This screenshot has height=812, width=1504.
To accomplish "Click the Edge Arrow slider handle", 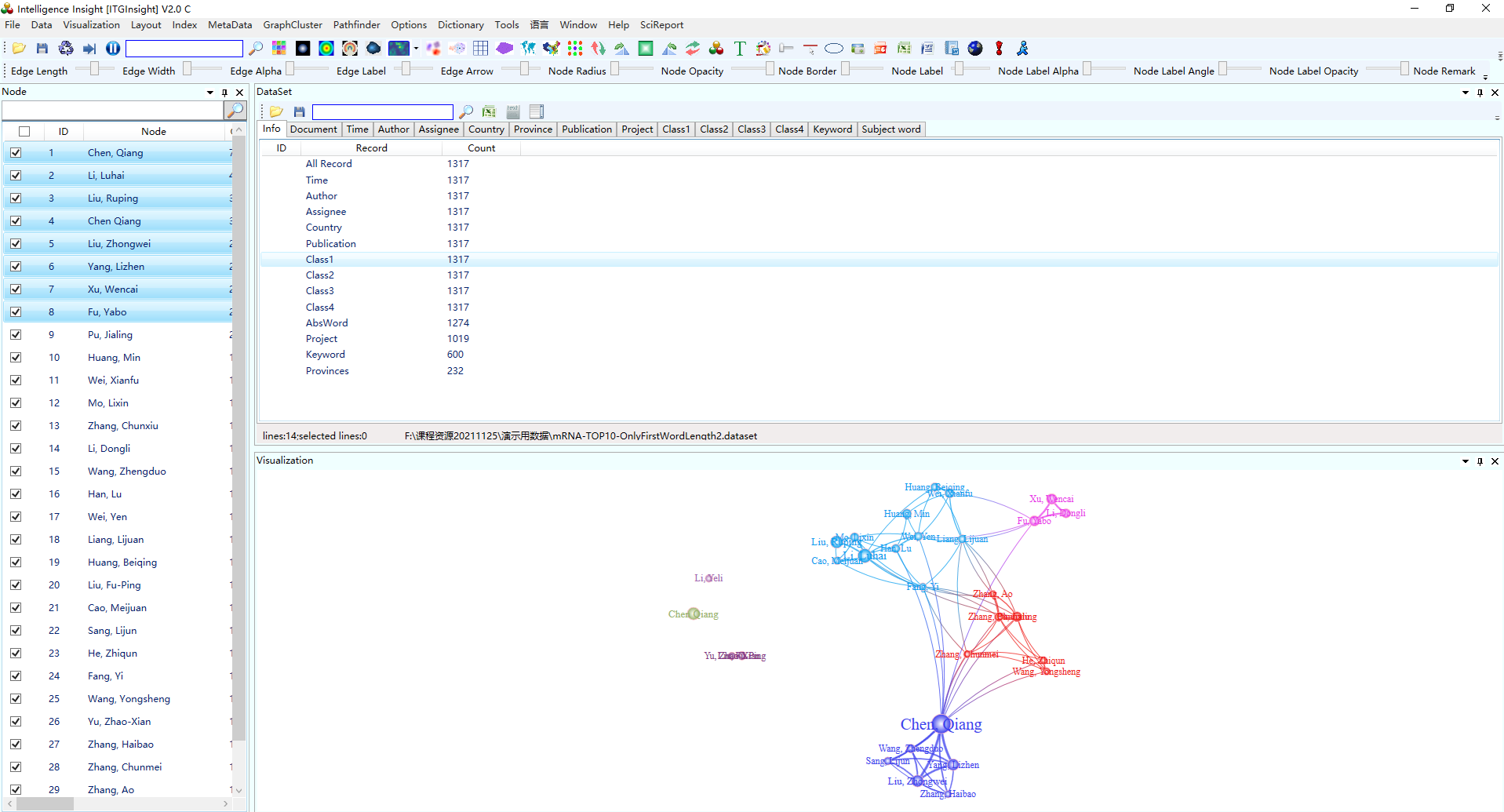I will [x=525, y=68].
